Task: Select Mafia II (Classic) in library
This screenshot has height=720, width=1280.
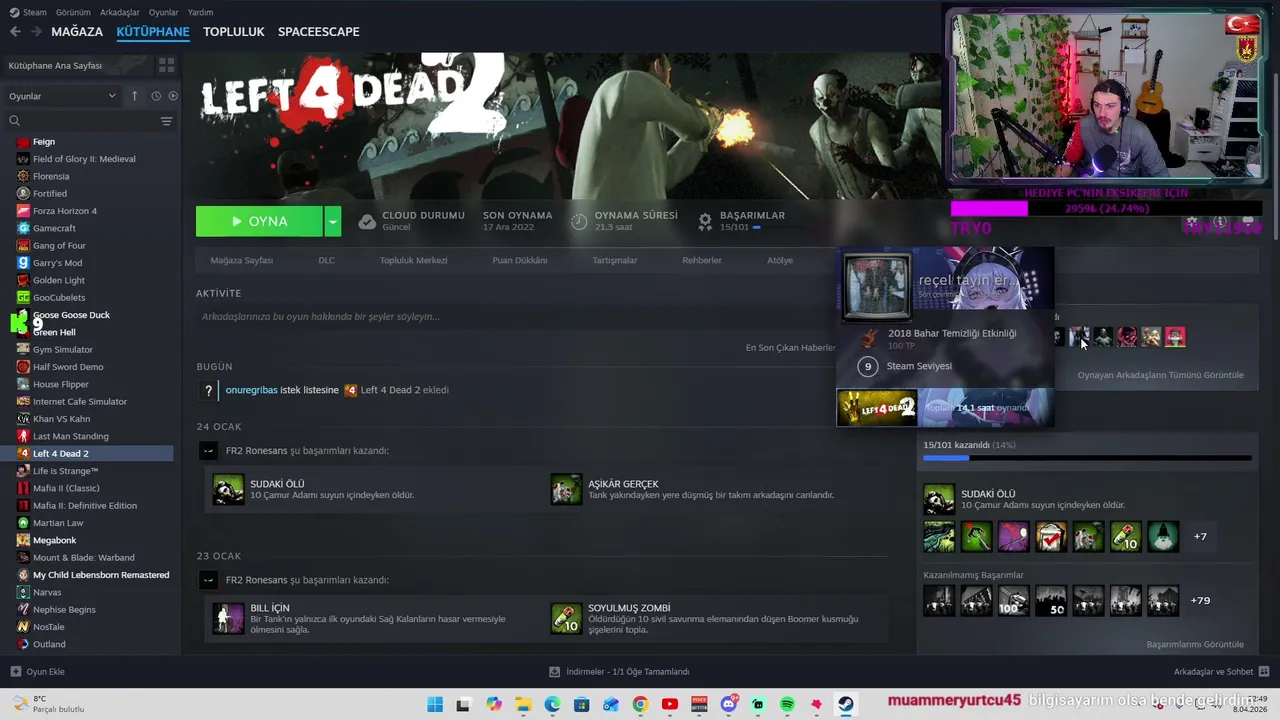Action: point(66,488)
